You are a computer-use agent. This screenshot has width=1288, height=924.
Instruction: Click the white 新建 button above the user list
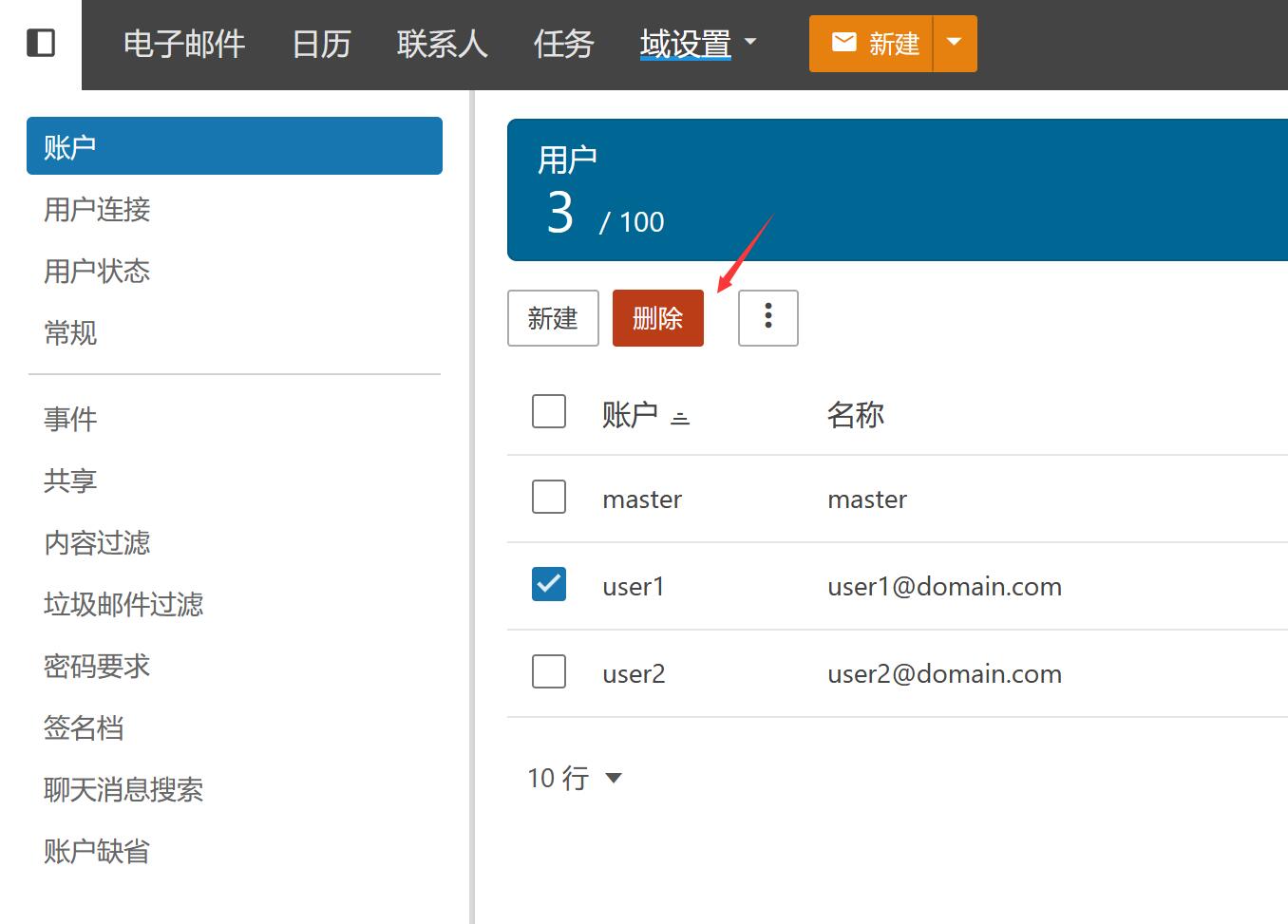click(x=553, y=318)
